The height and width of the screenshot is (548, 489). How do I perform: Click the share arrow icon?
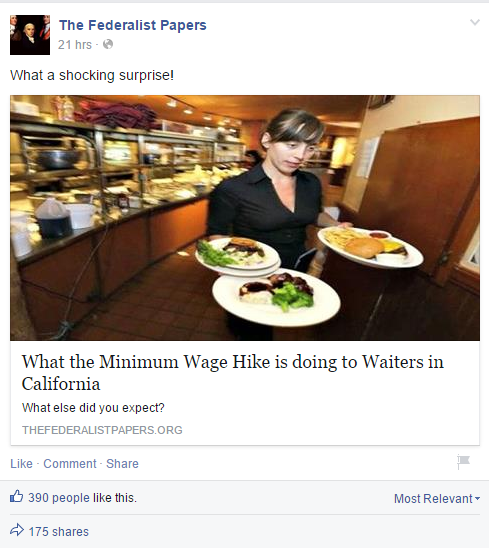[17, 530]
